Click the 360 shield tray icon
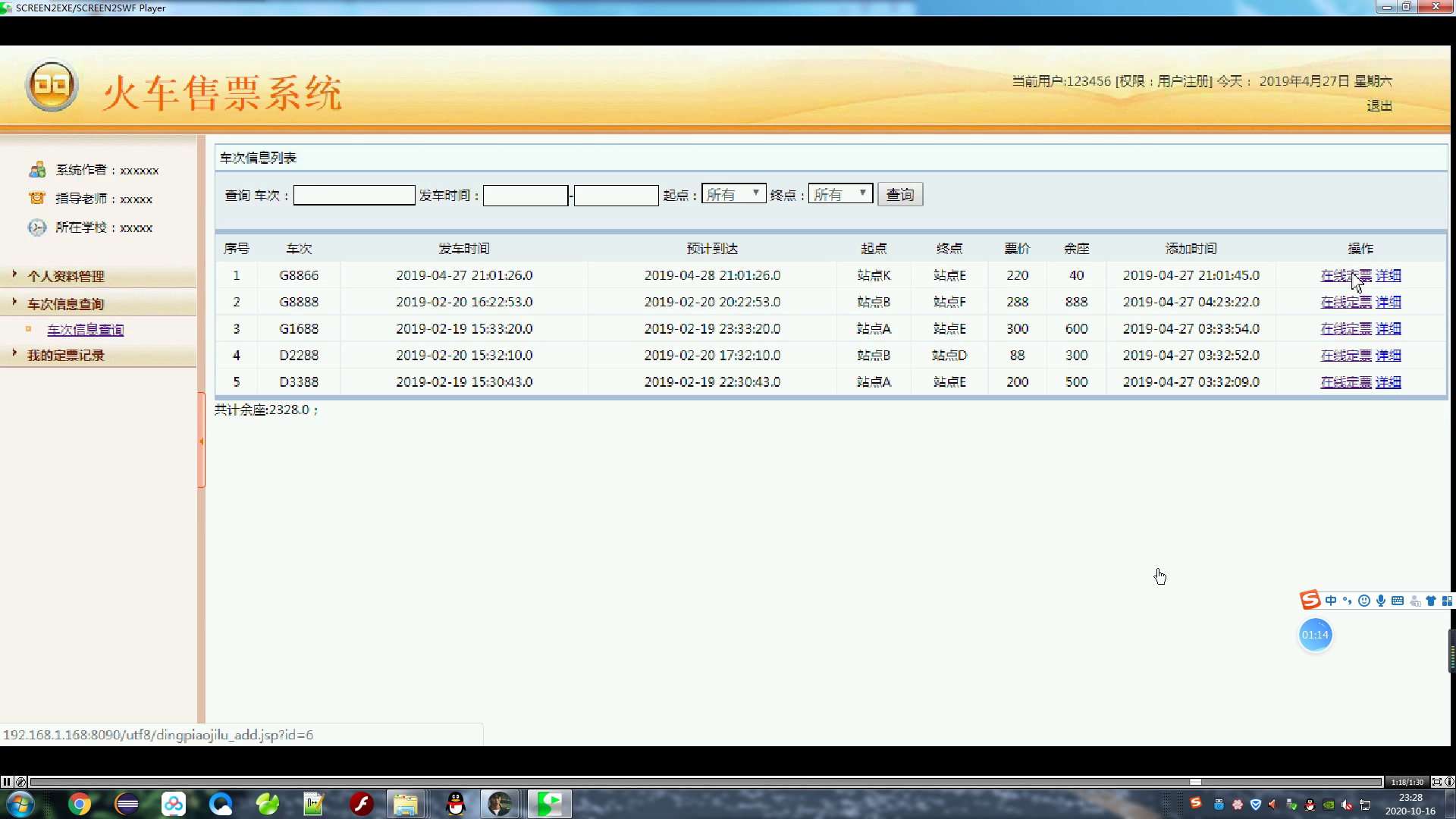1456x819 pixels. [x=1255, y=805]
